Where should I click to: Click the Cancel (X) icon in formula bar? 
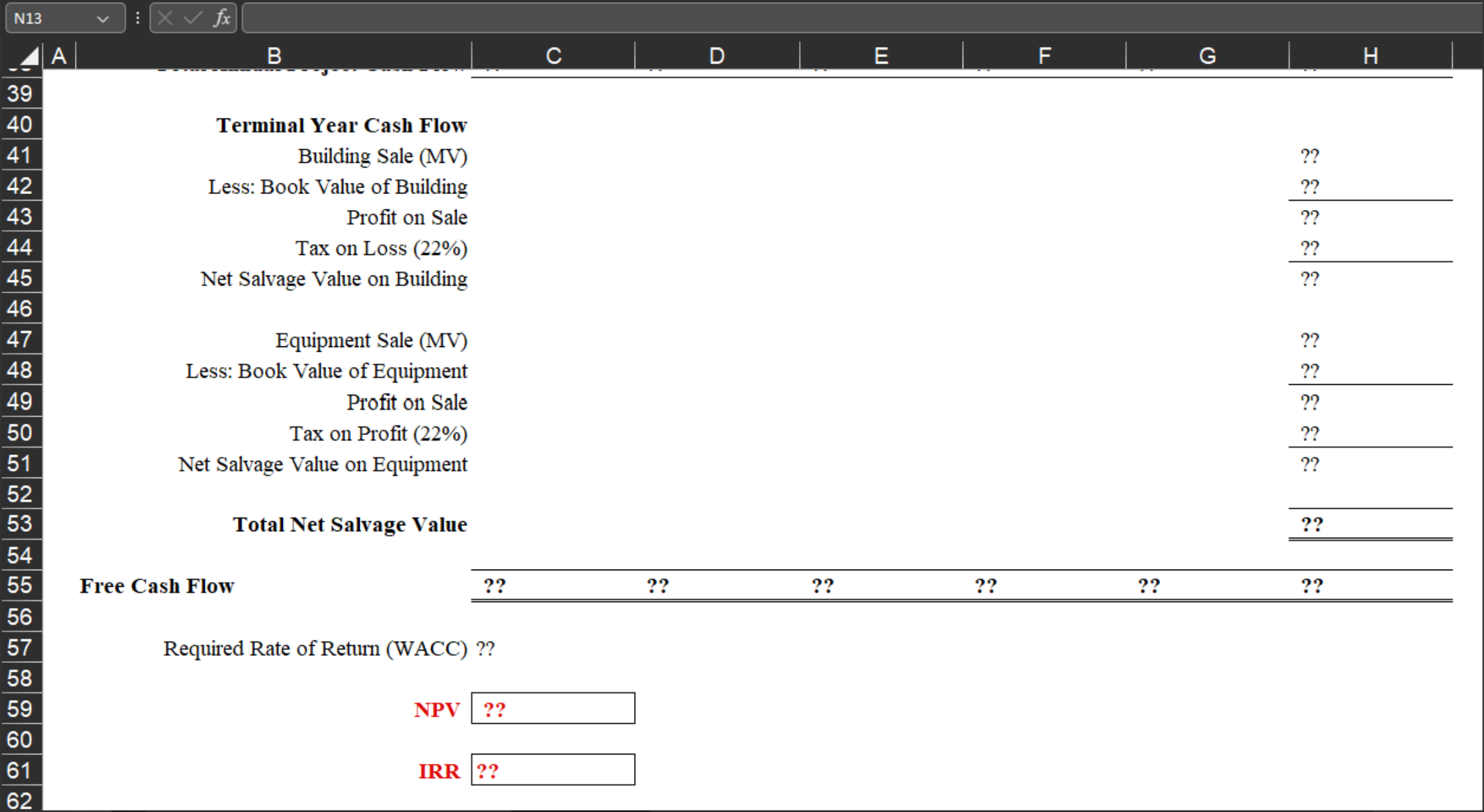point(166,18)
